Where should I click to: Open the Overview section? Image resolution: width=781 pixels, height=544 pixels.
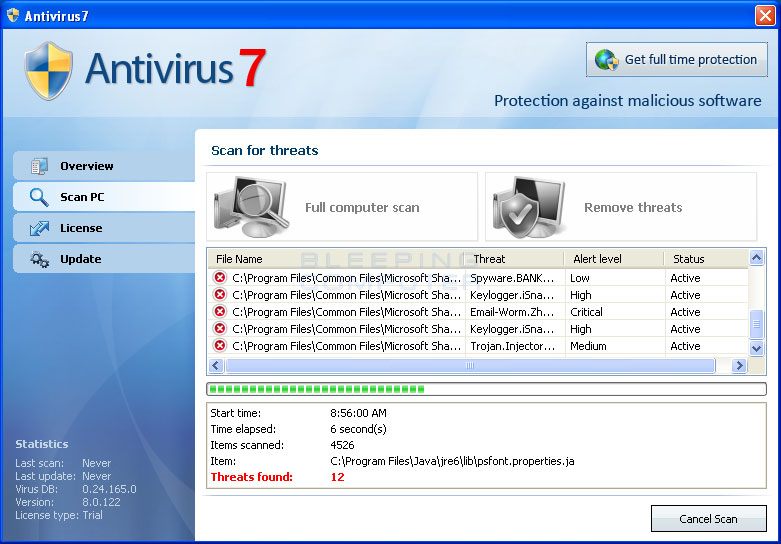pos(104,166)
